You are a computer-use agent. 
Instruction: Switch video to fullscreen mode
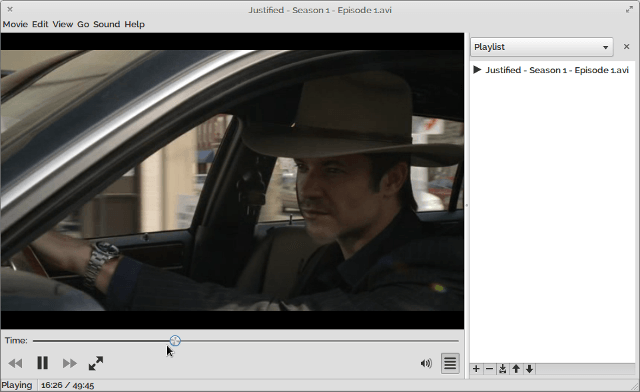coord(96,363)
